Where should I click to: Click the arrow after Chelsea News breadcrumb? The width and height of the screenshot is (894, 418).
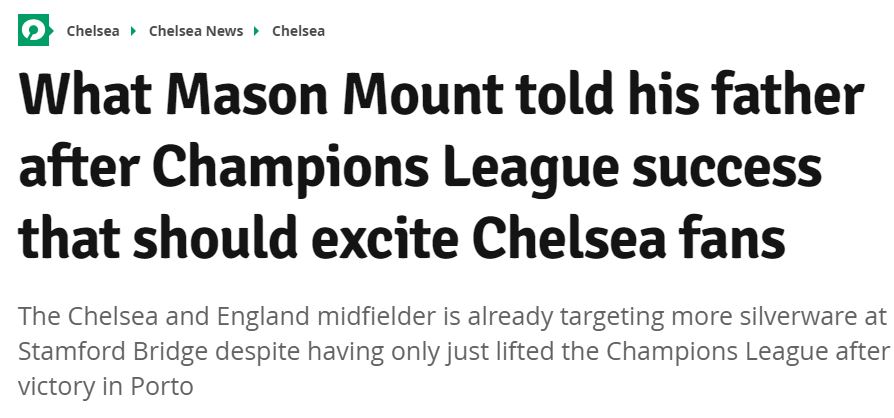257,31
